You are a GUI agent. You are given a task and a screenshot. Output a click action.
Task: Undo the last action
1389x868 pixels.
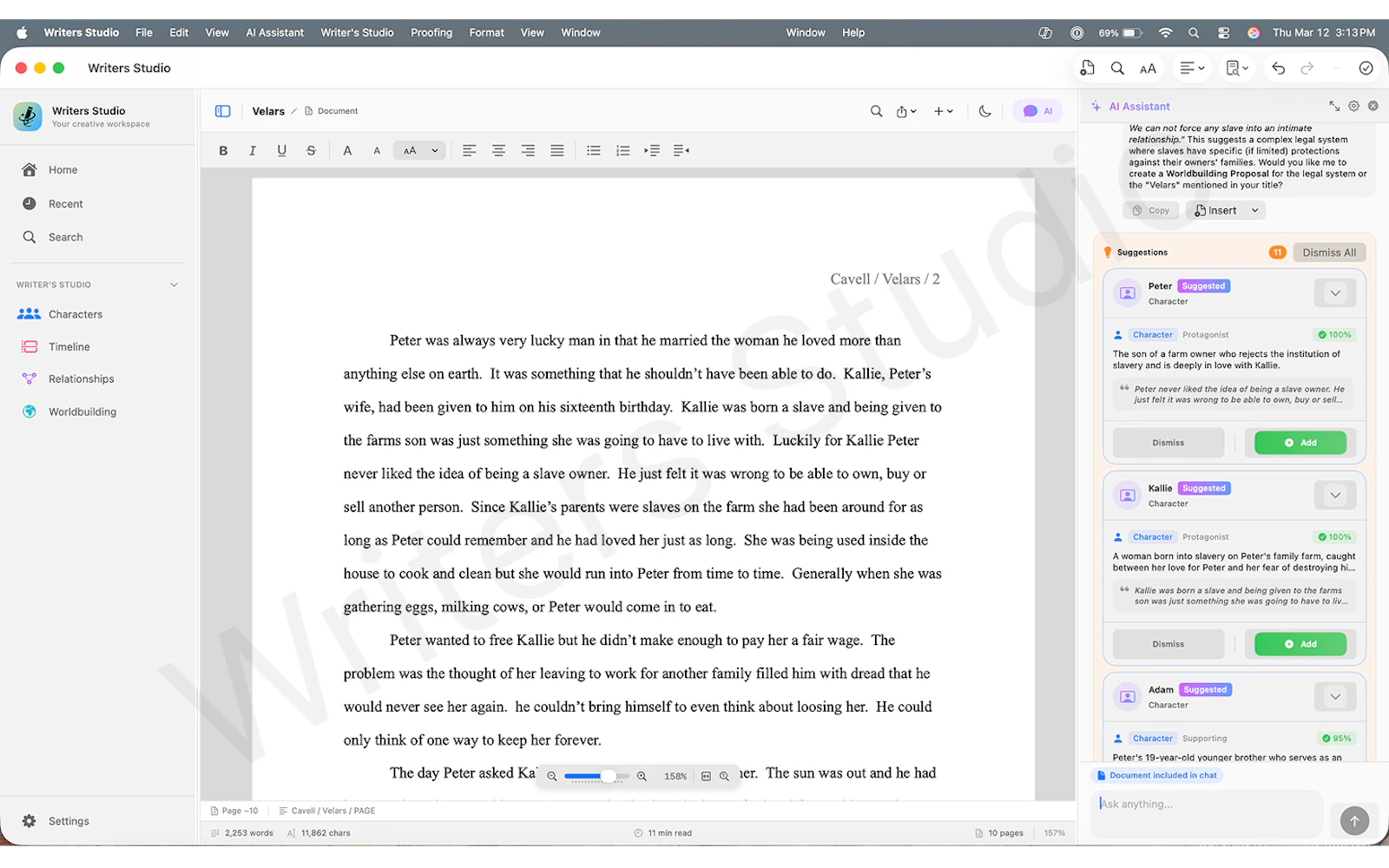[1278, 68]
